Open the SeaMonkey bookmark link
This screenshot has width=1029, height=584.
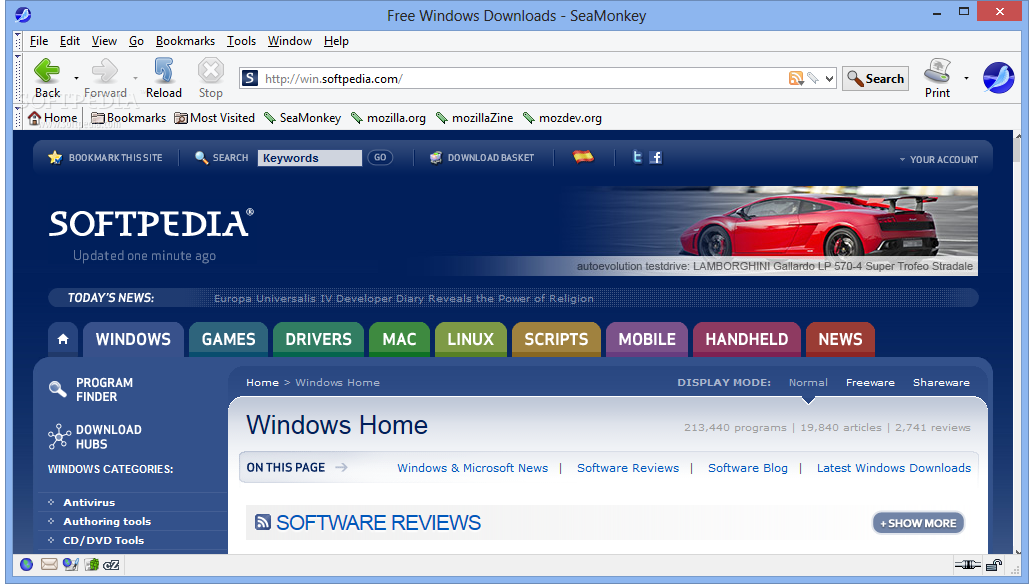click(303, 118)
